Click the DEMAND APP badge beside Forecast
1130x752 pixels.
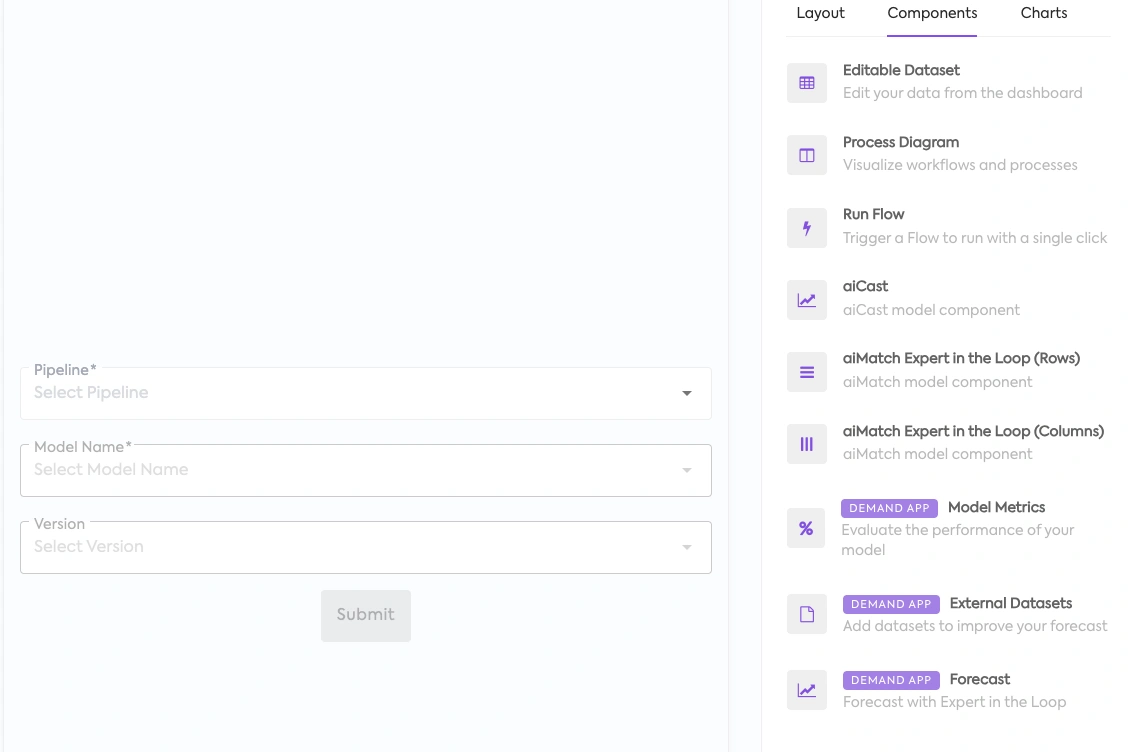point(891,681)
